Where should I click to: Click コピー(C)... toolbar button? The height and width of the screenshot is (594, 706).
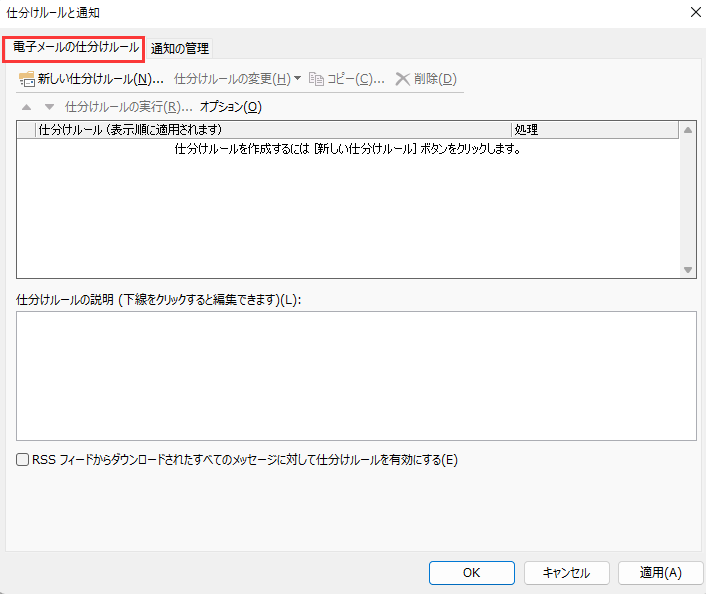347,79
